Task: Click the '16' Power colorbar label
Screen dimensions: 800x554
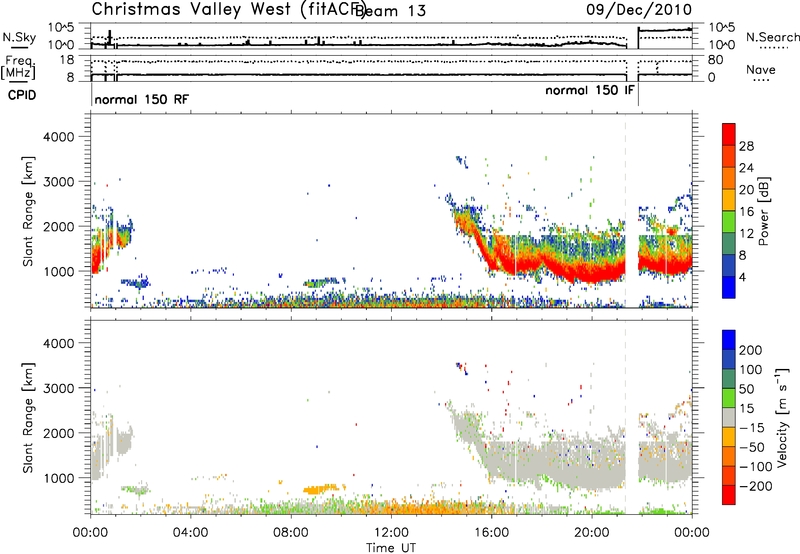Action: (x=746, y=212)
